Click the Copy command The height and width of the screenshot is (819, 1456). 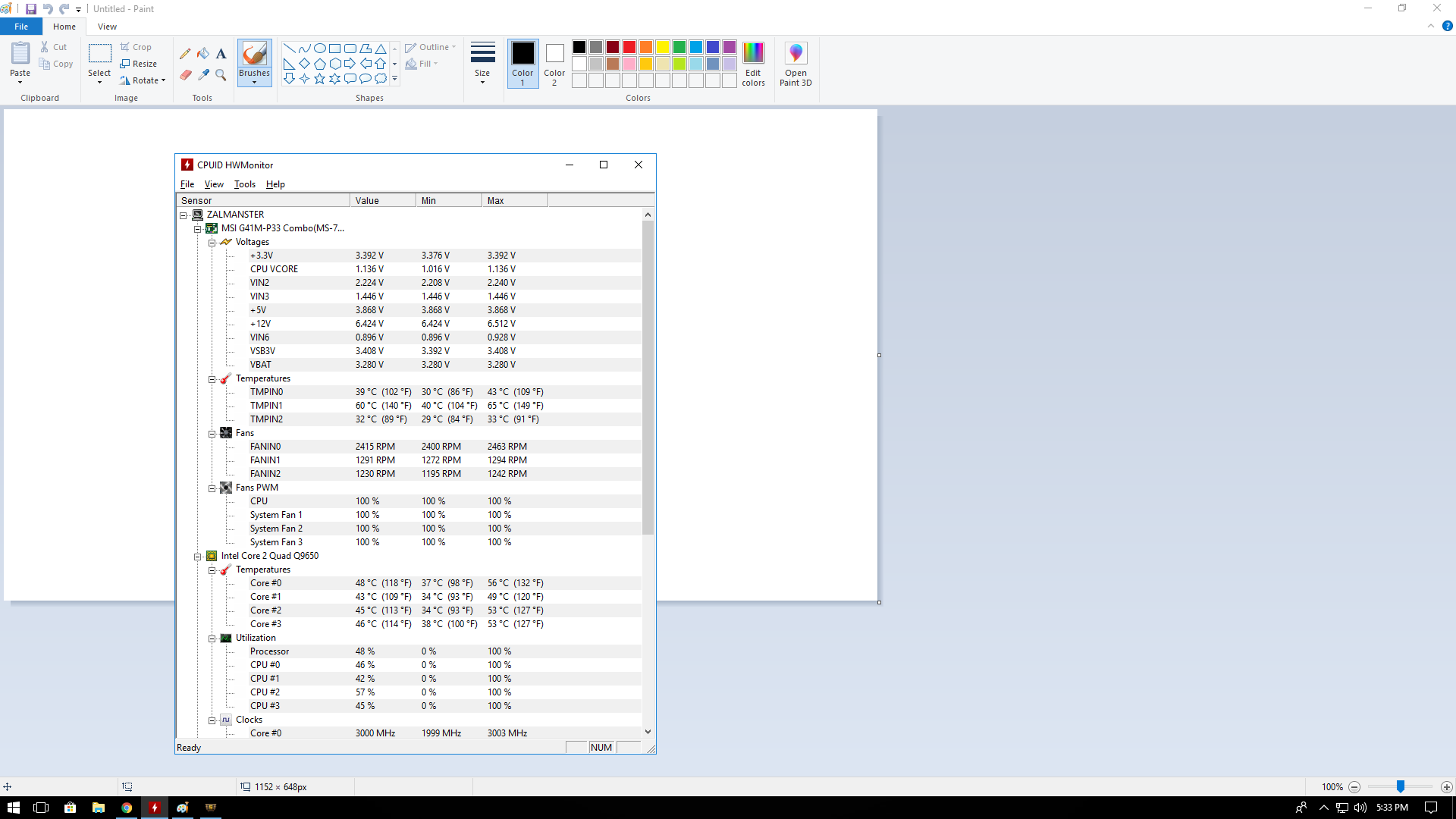56,64
